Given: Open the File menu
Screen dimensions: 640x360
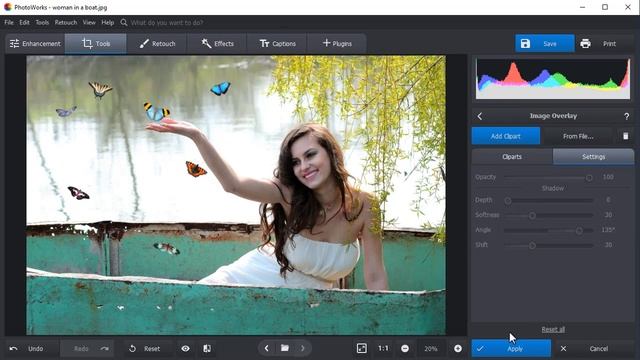Looking at the screenshot, I should click(x=9, y=22).
